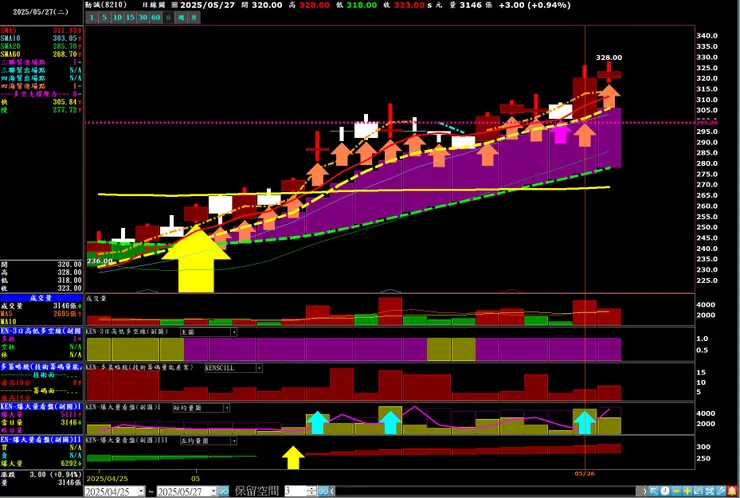Click the 保留空間 value field showing 3
Image resolution: width=740 pixels, height=498 pixels.
click(295, 491)
